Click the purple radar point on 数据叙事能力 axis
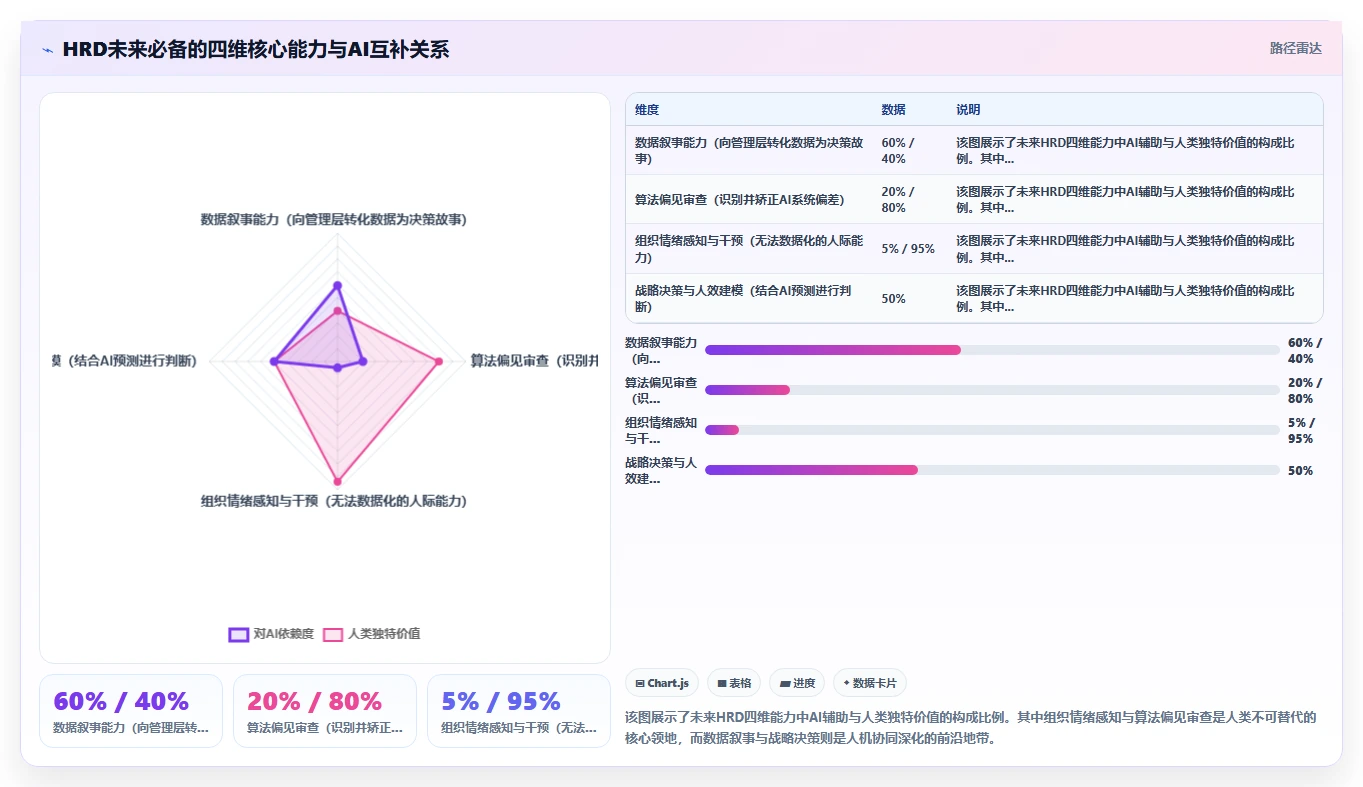This screenshot has width=1363, height=787. click(337, 286)
